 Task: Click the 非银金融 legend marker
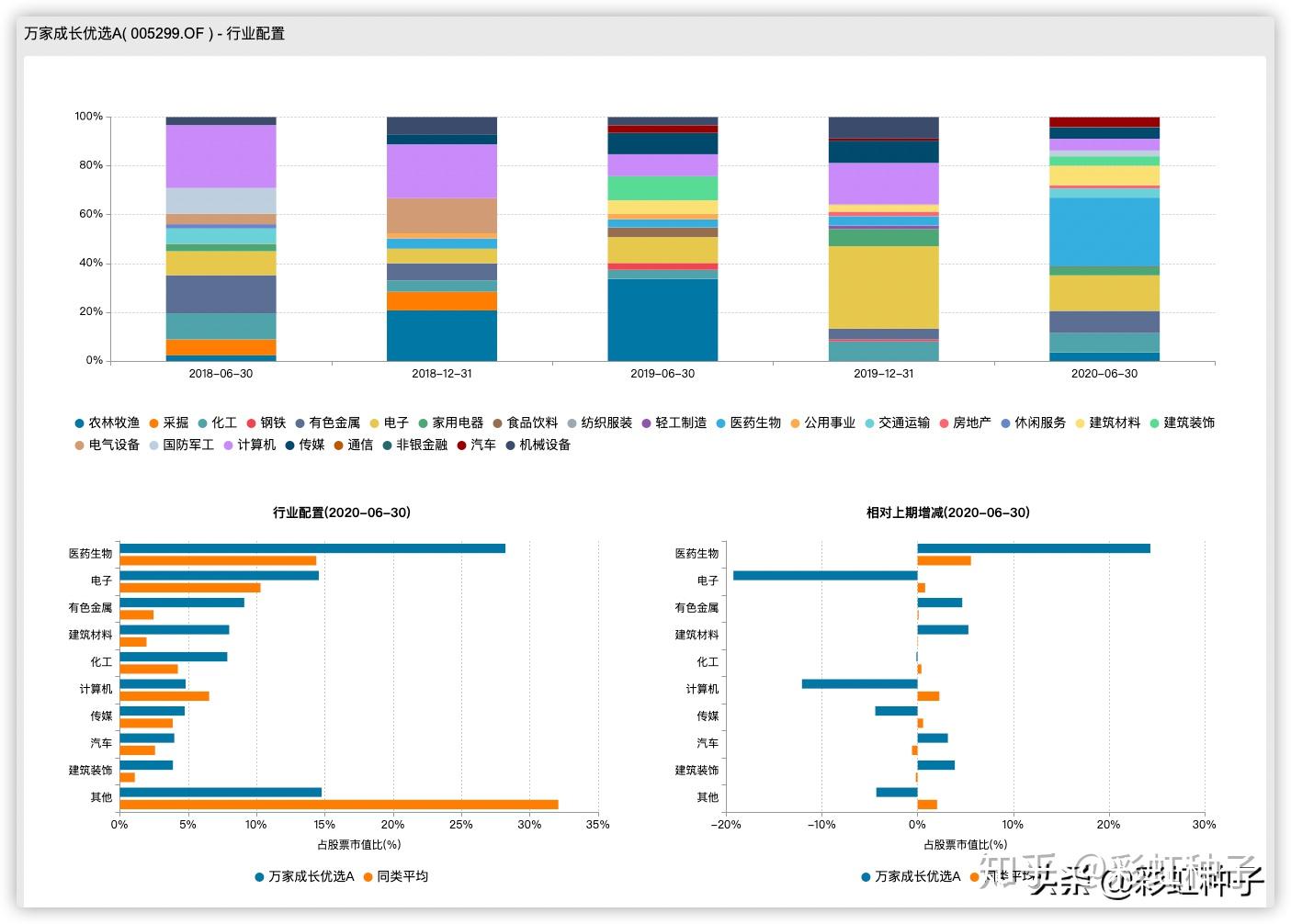coord(387,445)
